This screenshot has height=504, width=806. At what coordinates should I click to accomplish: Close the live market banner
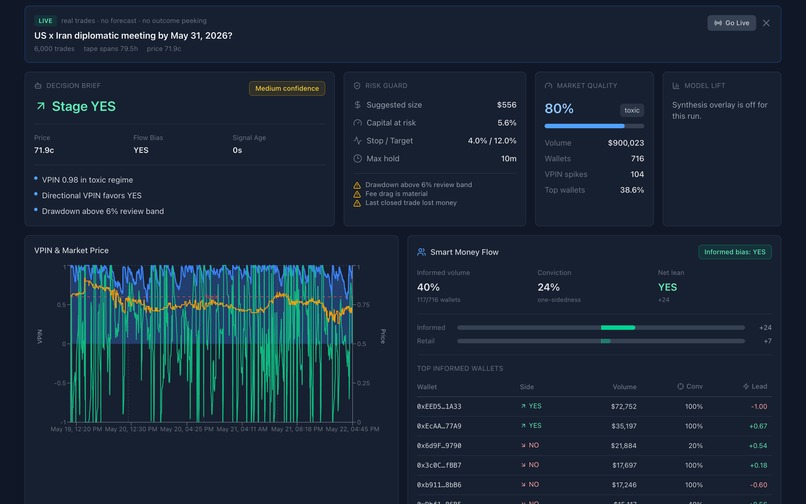[766, 23]
